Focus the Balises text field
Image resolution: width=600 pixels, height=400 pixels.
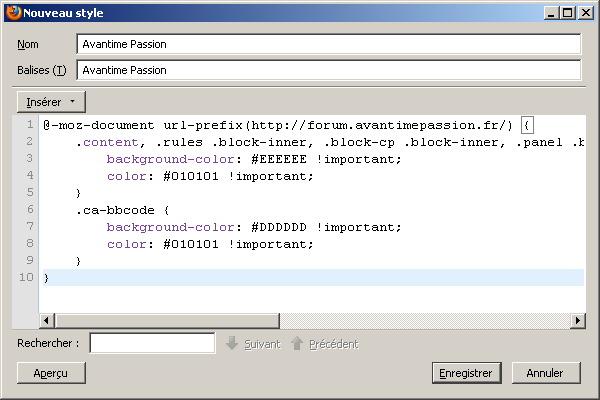pos(329,70)
